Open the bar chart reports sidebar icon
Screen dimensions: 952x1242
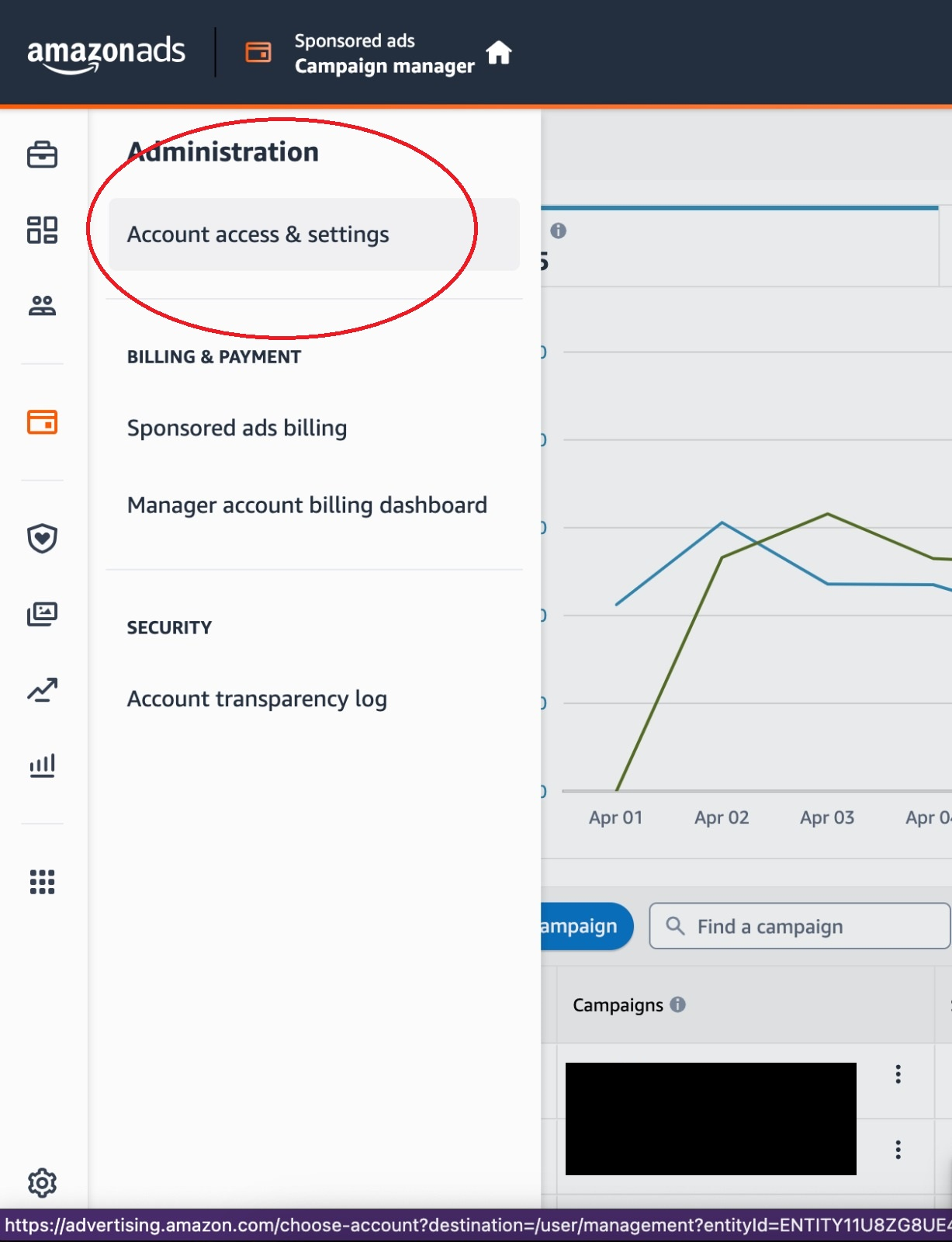pos(43,765)
